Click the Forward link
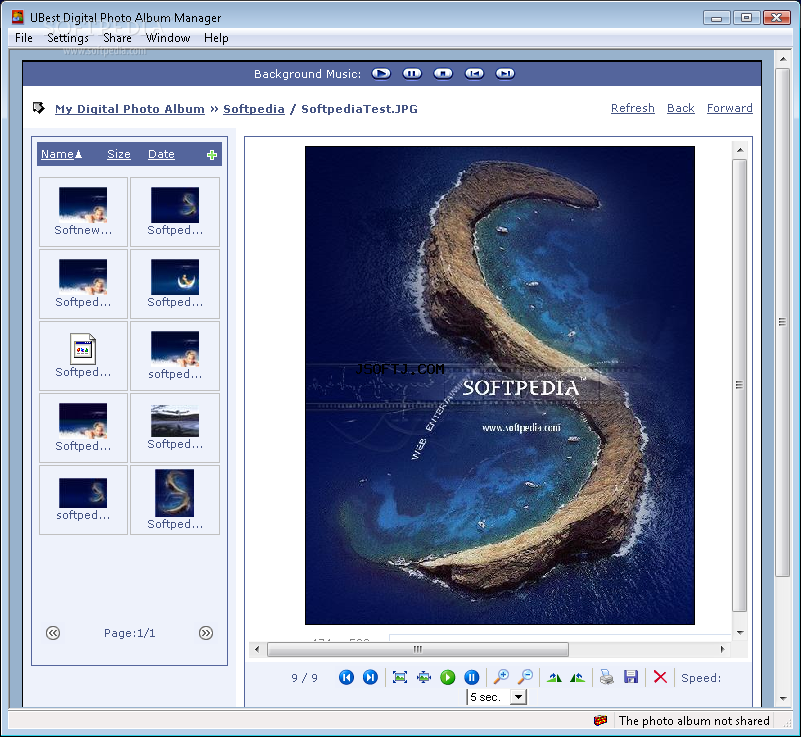 [729, 108]
